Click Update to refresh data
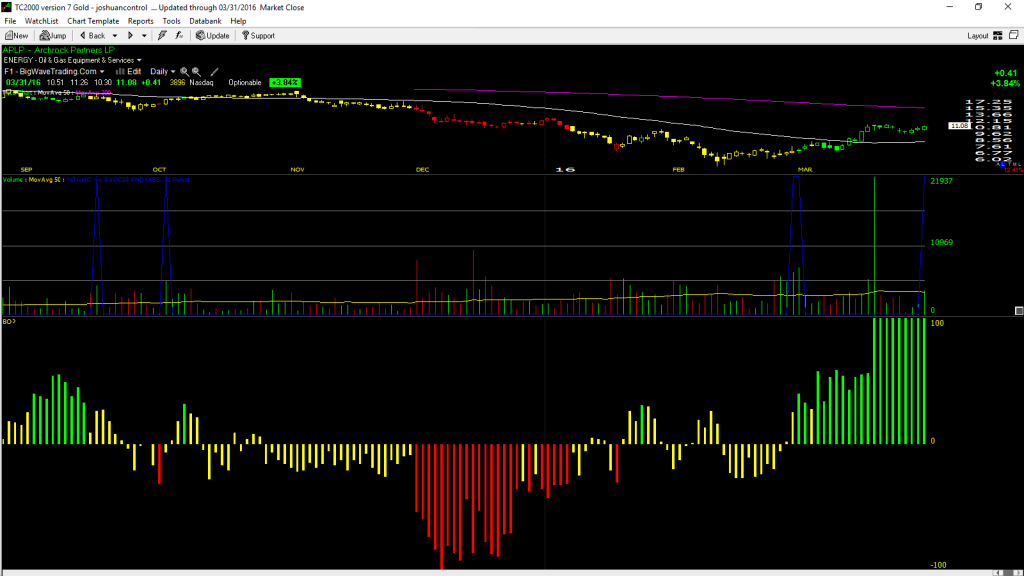Image resolution: width=1024 pixels, height=576 pixels. click(213, 36)
